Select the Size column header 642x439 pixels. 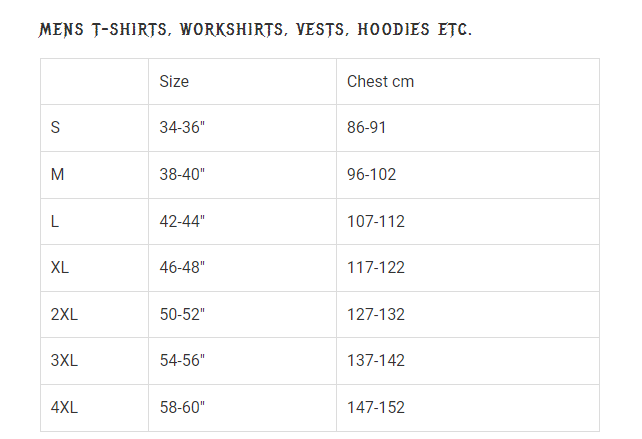point(174,81)
